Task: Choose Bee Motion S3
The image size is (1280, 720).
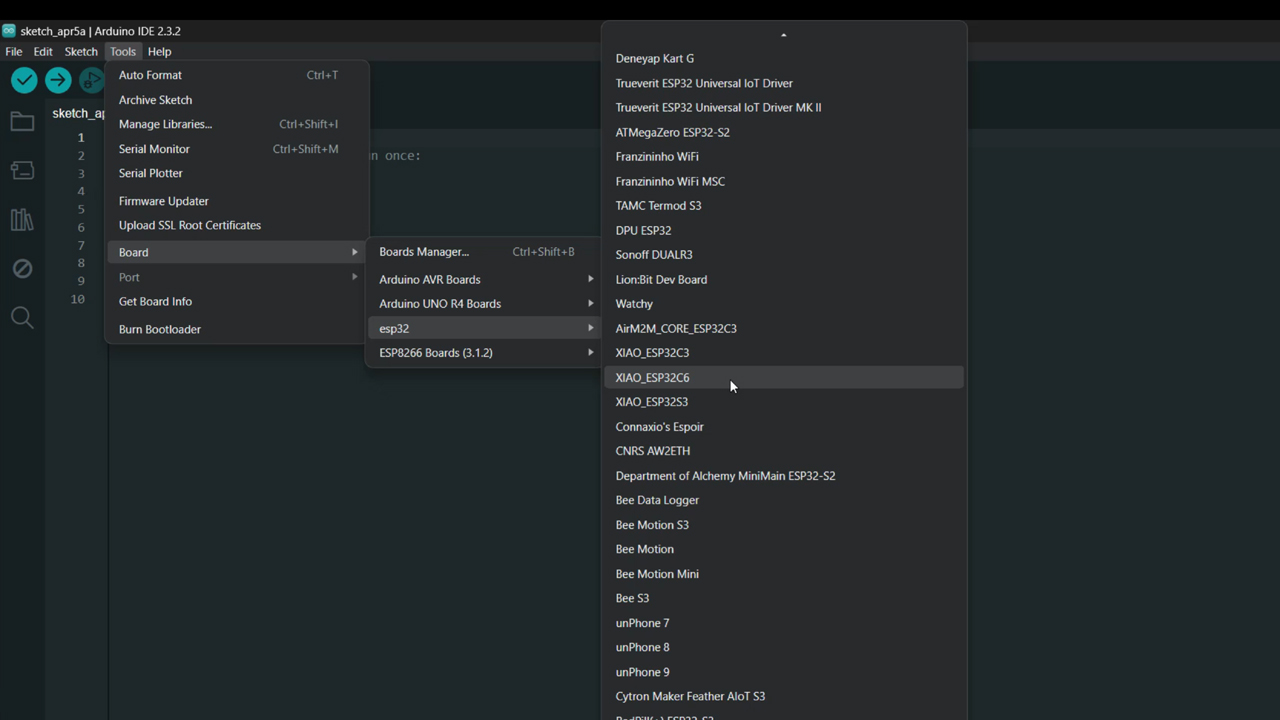Action: 784,525
